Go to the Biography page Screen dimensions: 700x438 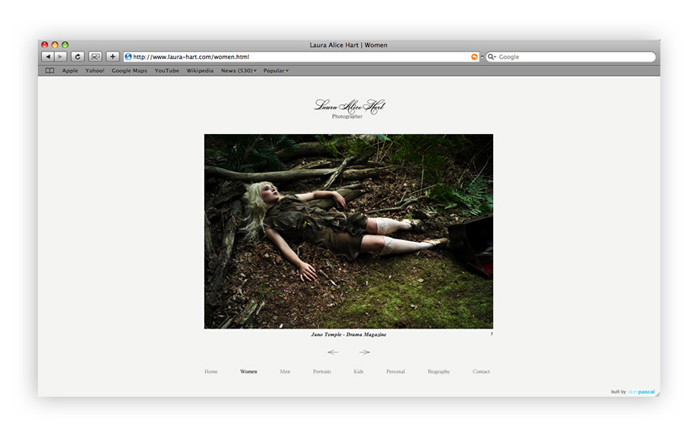[x=439, y=371]
